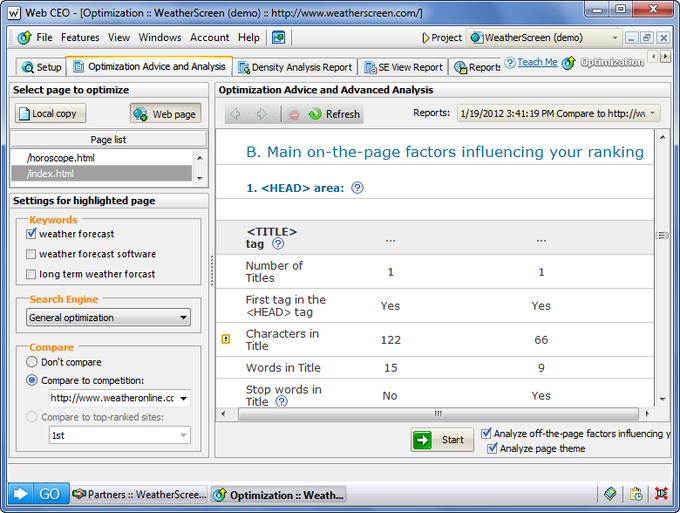Click the Web page button
This screenshot has width=680, height=513.
point(166,114)
